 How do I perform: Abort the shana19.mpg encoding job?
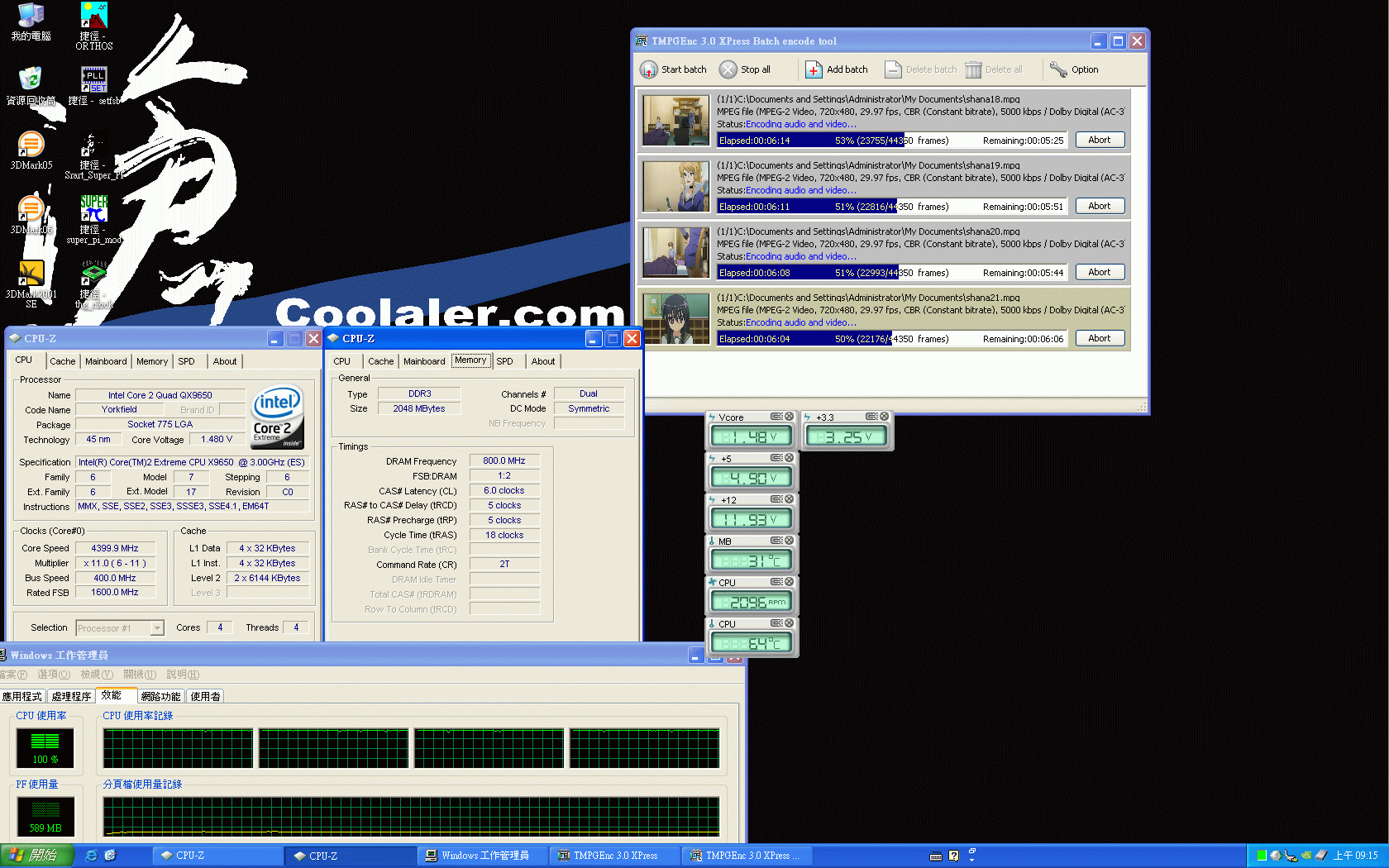pos(1100,206)
